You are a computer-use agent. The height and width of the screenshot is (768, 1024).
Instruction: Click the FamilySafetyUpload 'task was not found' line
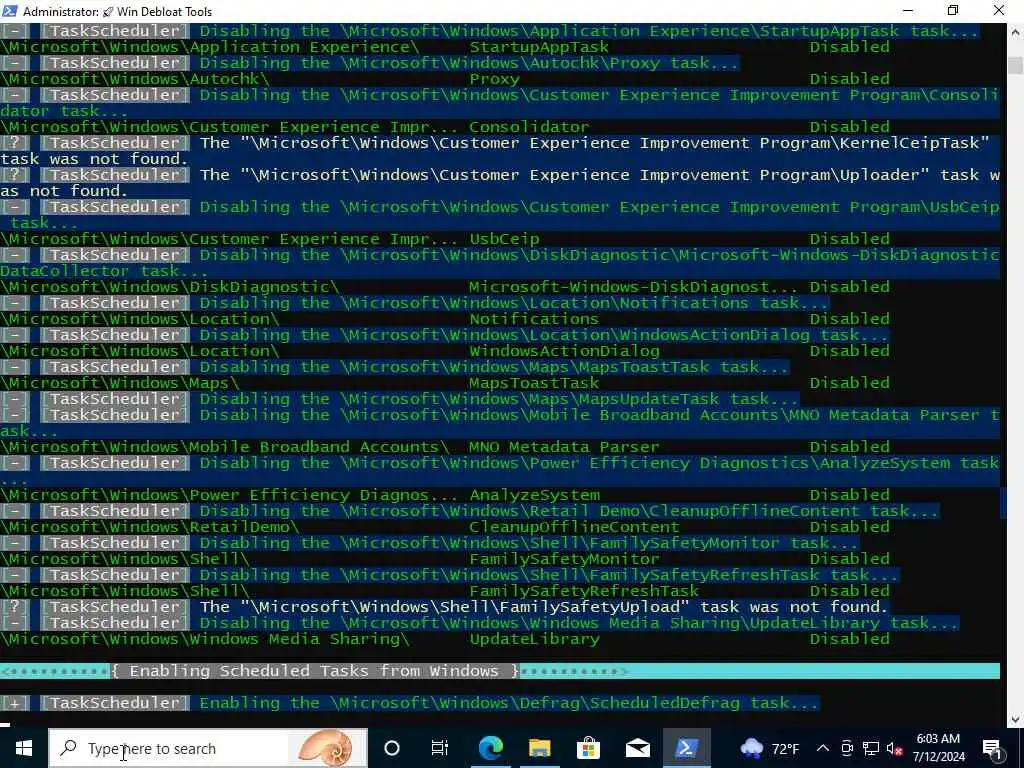click(x=543, y=607)
